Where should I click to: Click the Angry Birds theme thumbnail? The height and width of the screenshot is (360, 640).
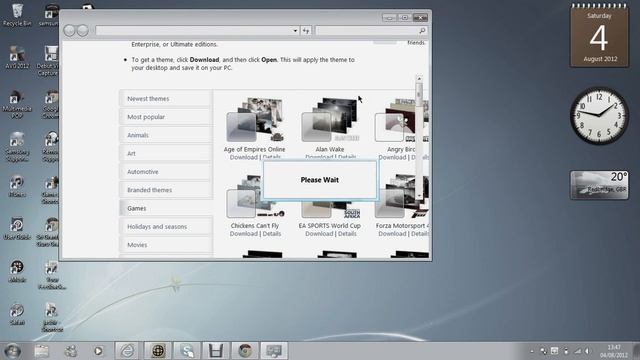tap(402, 120)
